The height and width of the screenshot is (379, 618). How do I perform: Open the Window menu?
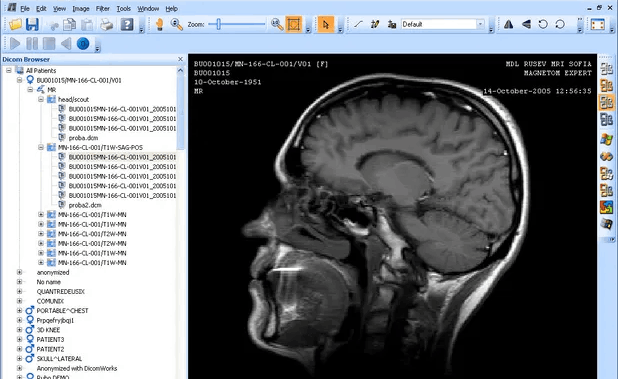tap(148, 9)
